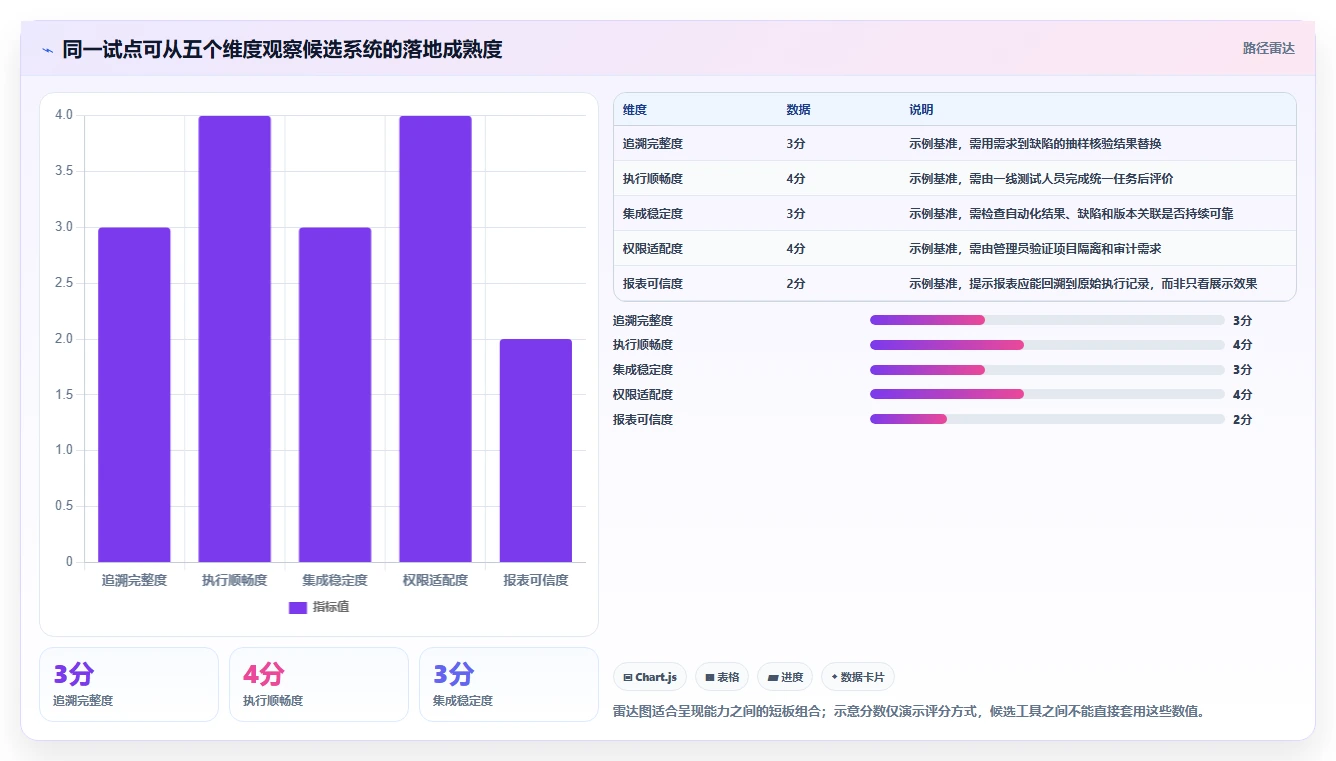Click the 4分 value beside 权限适配度 progress bar
This screenshot has height=761, width=1336.
(1243, 395)
